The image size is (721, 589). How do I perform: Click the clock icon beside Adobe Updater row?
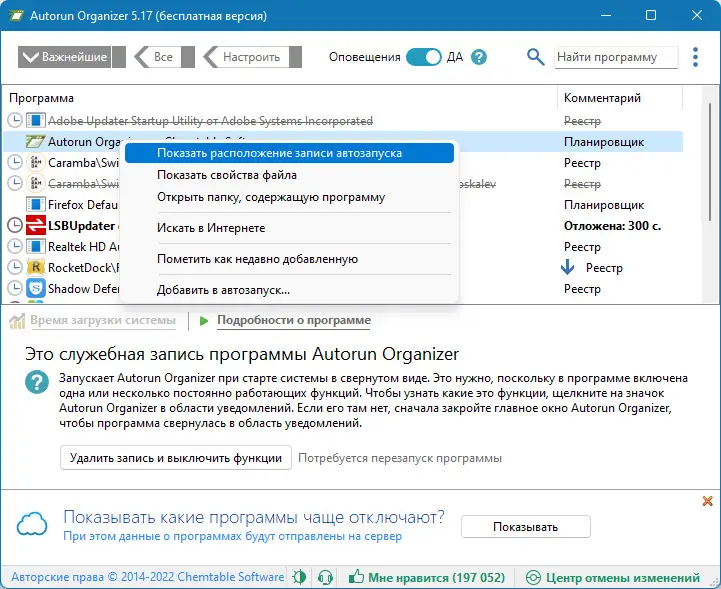pos(15,120)
